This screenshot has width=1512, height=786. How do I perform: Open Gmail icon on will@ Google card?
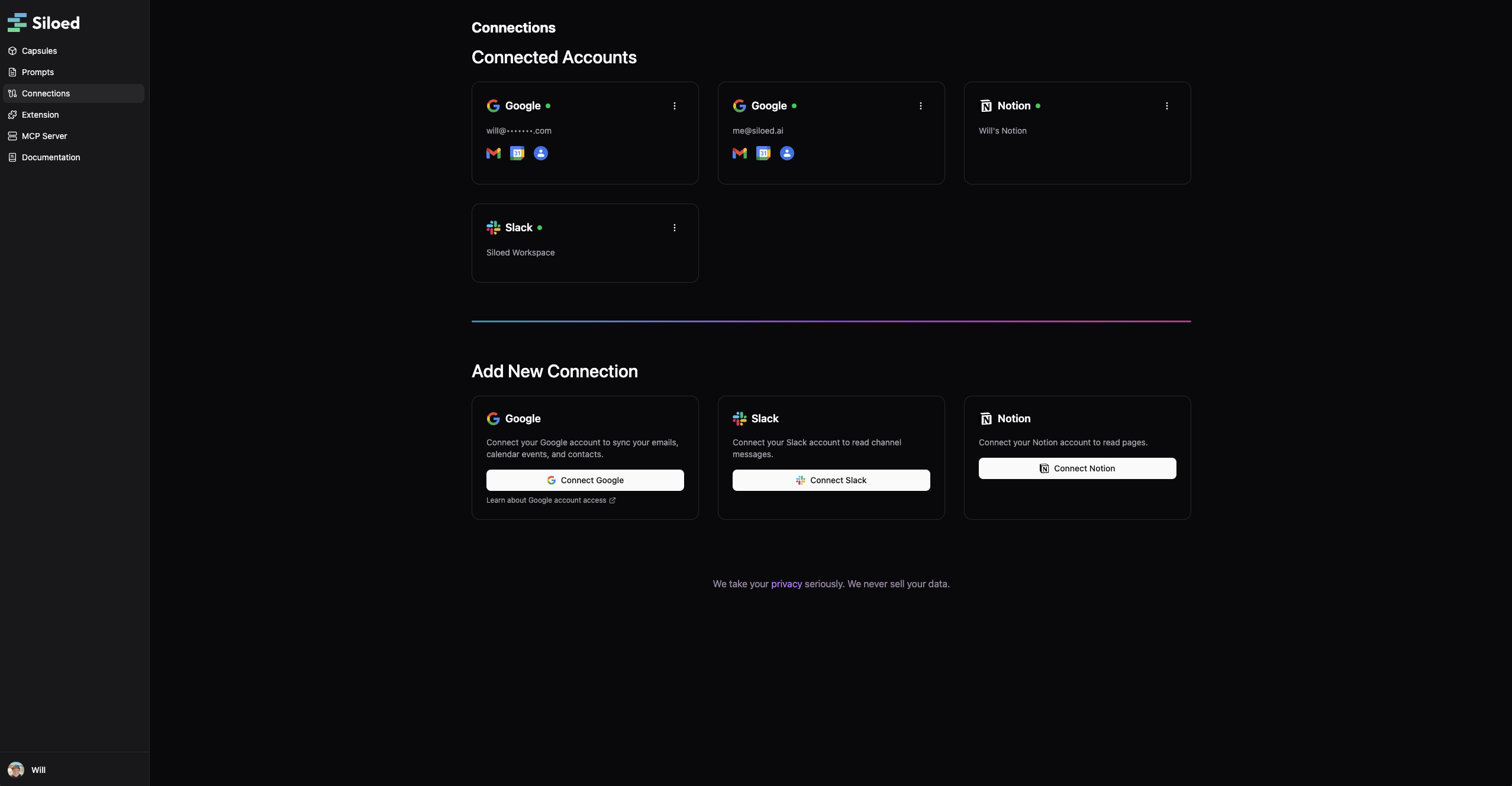494,153
